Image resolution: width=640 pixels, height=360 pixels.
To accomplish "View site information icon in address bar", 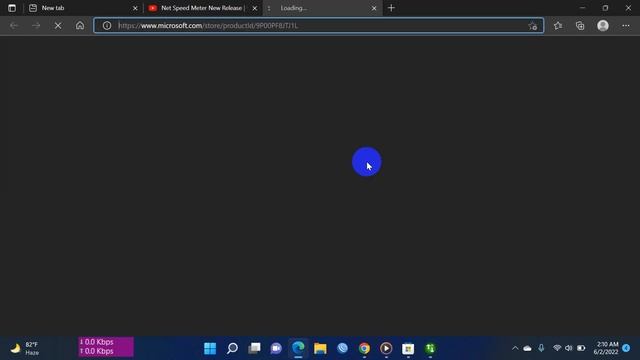I will point(107,26).
